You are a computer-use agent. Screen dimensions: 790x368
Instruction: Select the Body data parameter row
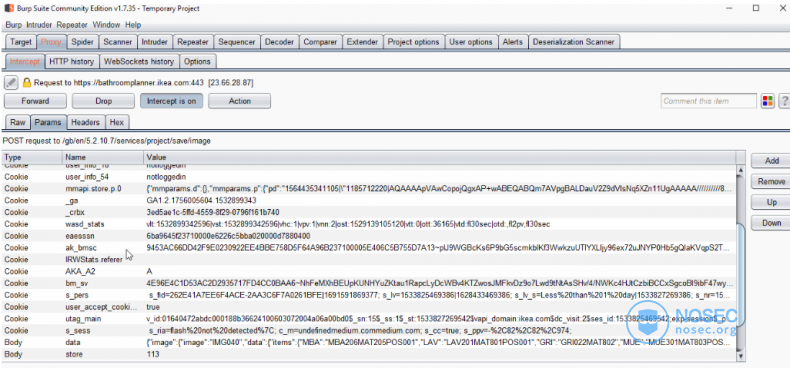[x=368, y=342]
